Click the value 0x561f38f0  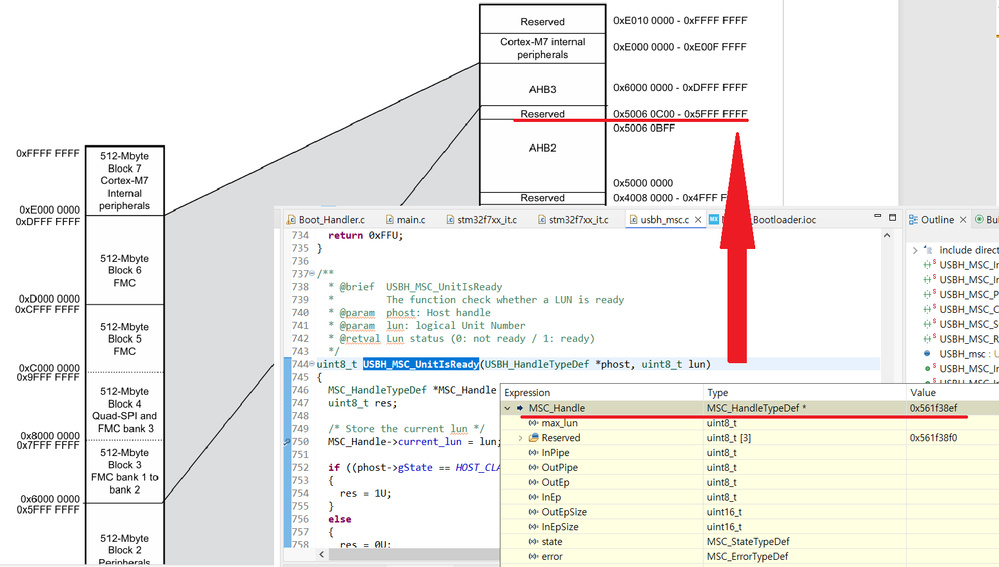coord(933,438)
